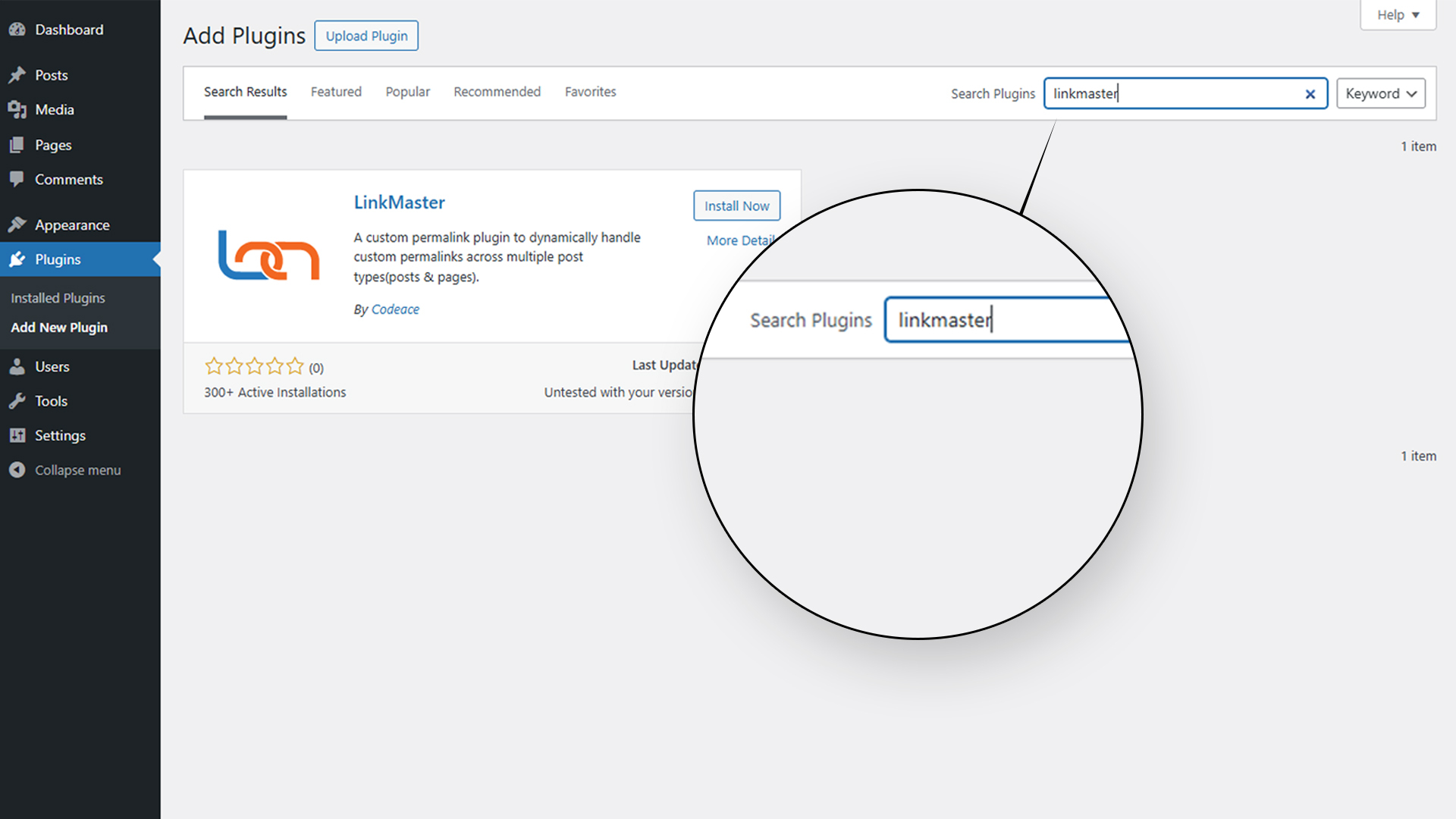Click Collapse menu label
This screenshot has height=819, width=1456.
tap(78, 470)
